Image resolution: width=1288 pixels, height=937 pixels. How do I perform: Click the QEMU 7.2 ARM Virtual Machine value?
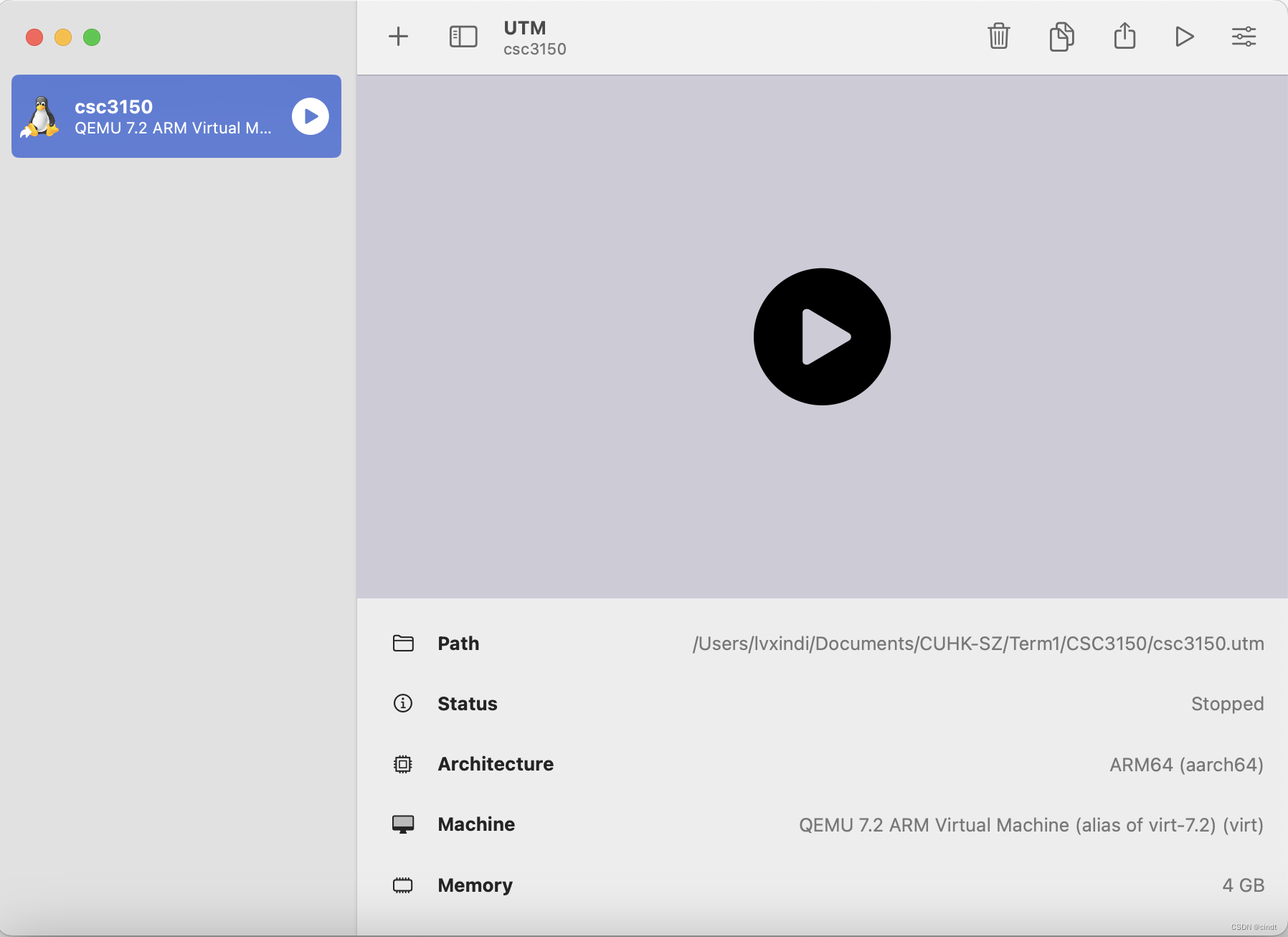click(1031, 825)
